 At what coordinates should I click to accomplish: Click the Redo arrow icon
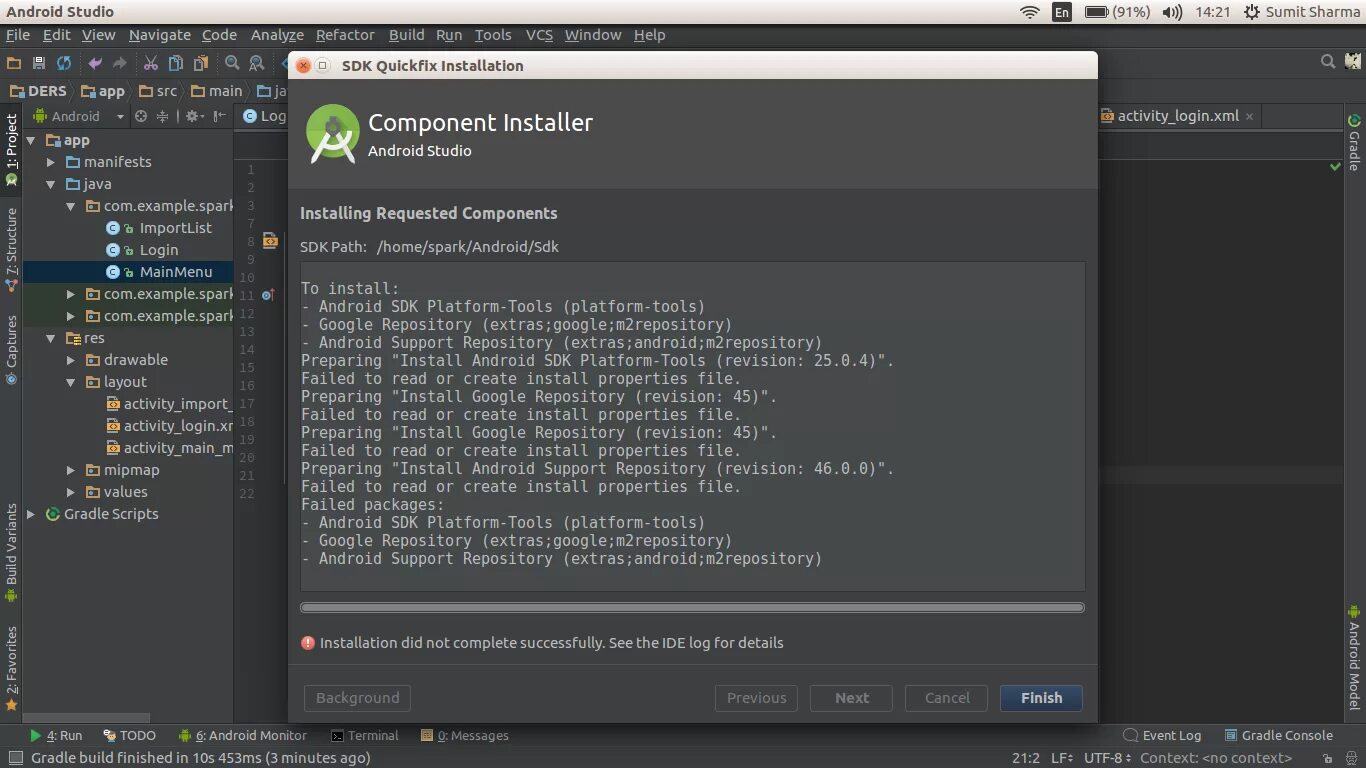click(120, 63)
